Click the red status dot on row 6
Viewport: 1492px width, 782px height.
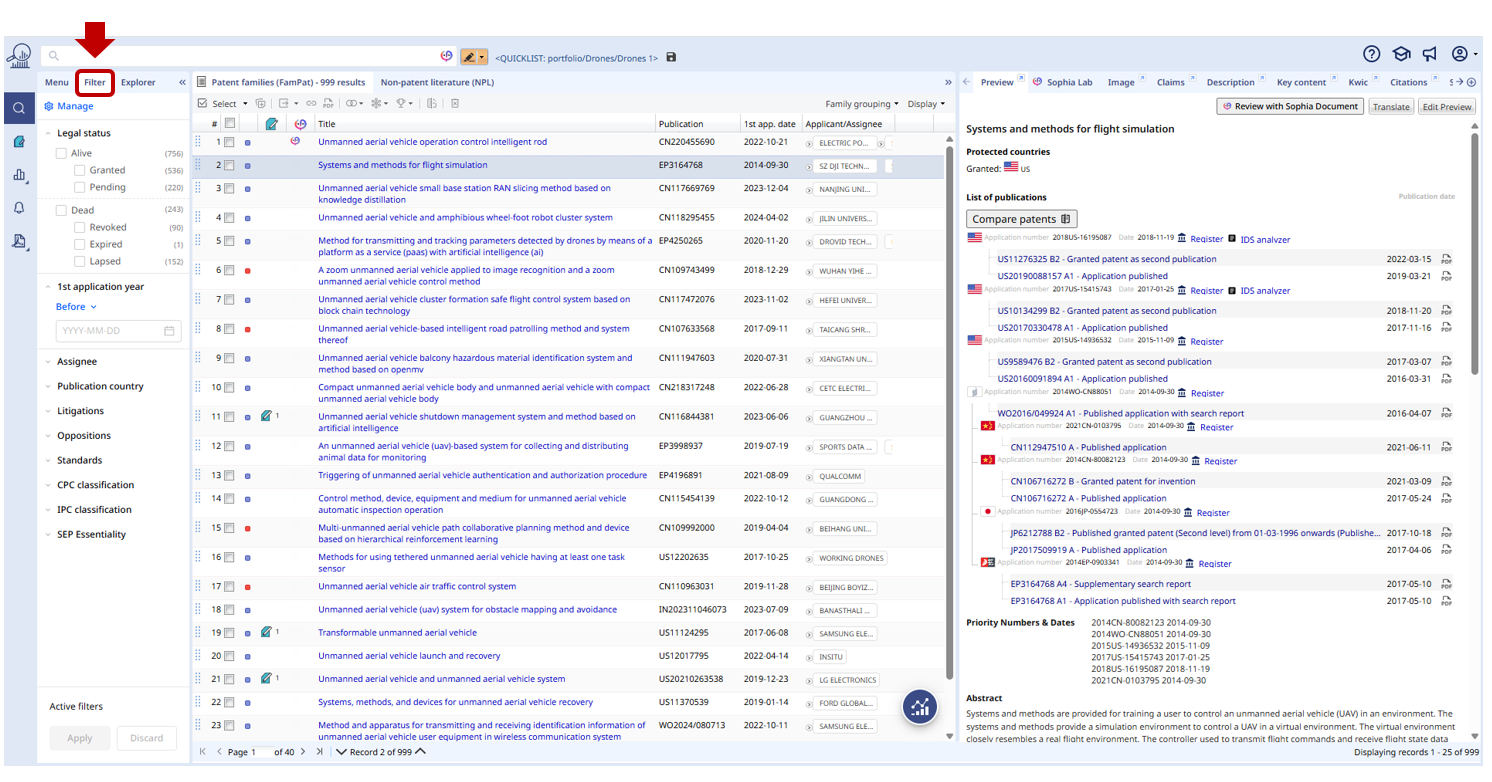(x=248, y=271)
